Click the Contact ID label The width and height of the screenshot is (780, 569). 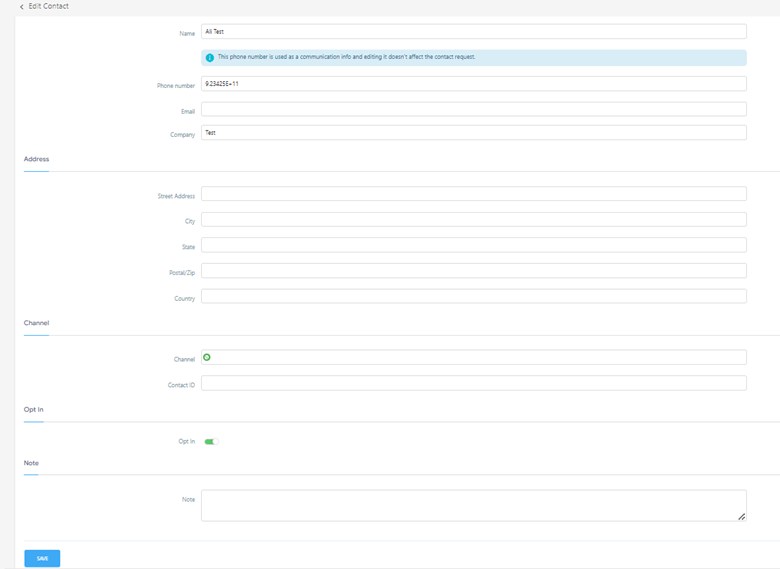181,385
